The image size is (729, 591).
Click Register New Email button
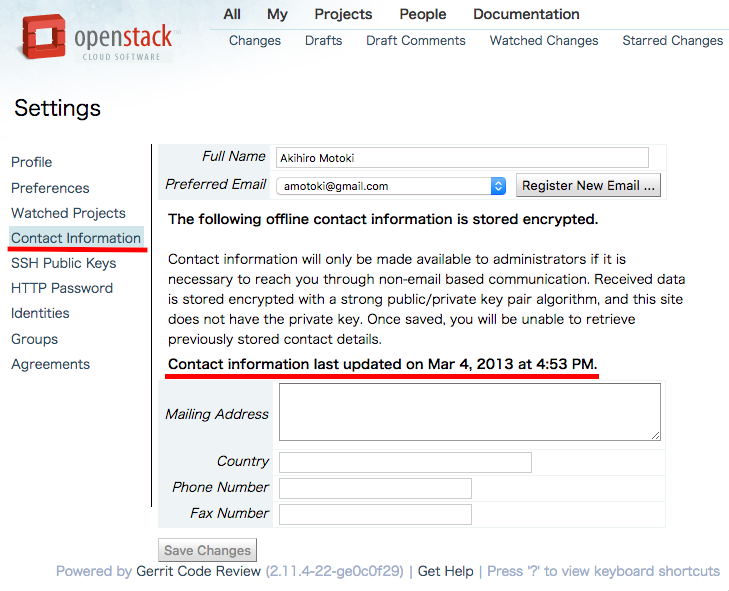pos(588,186)
